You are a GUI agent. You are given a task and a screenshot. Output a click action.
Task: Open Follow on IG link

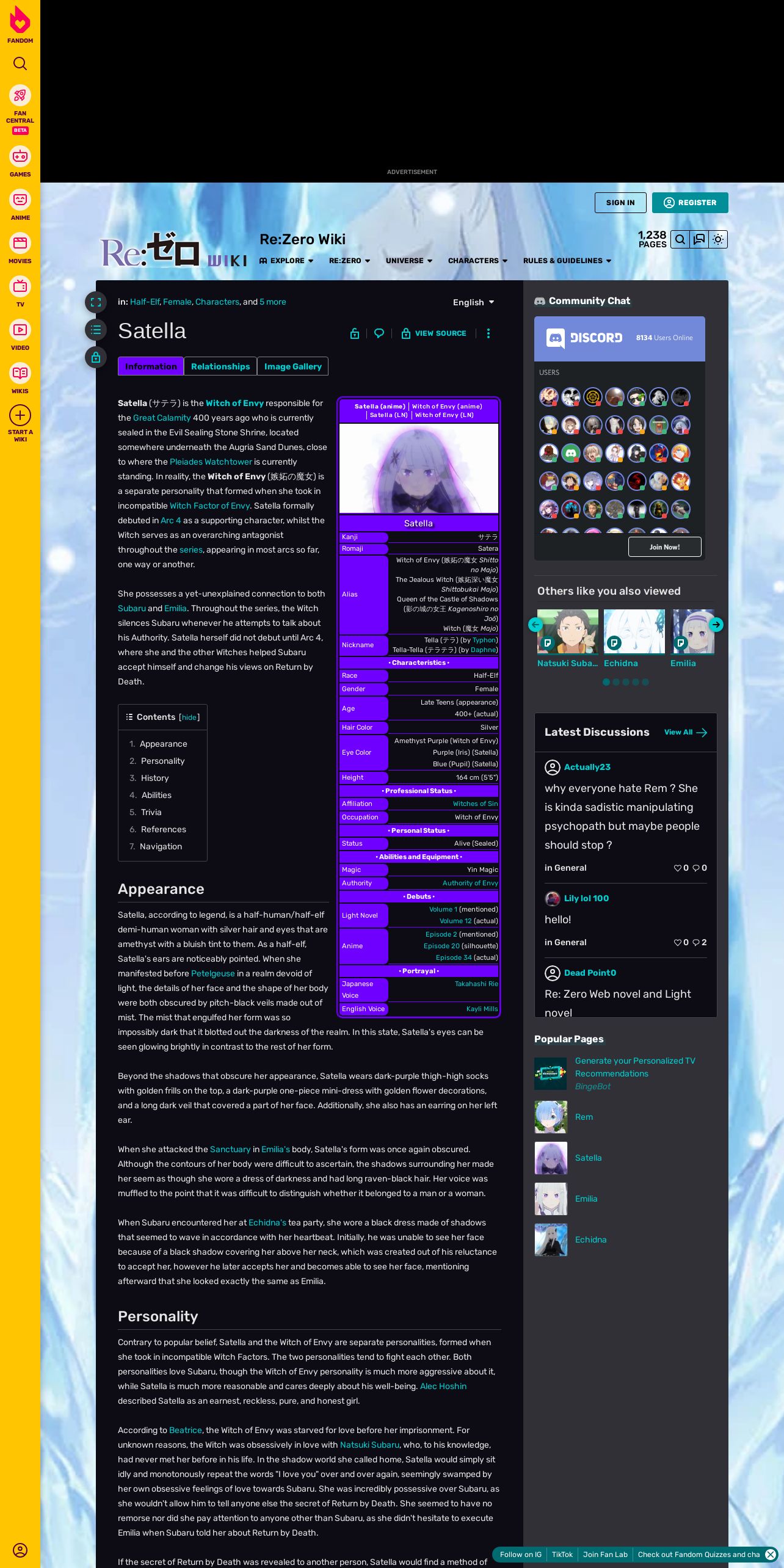pos(520,1555)
